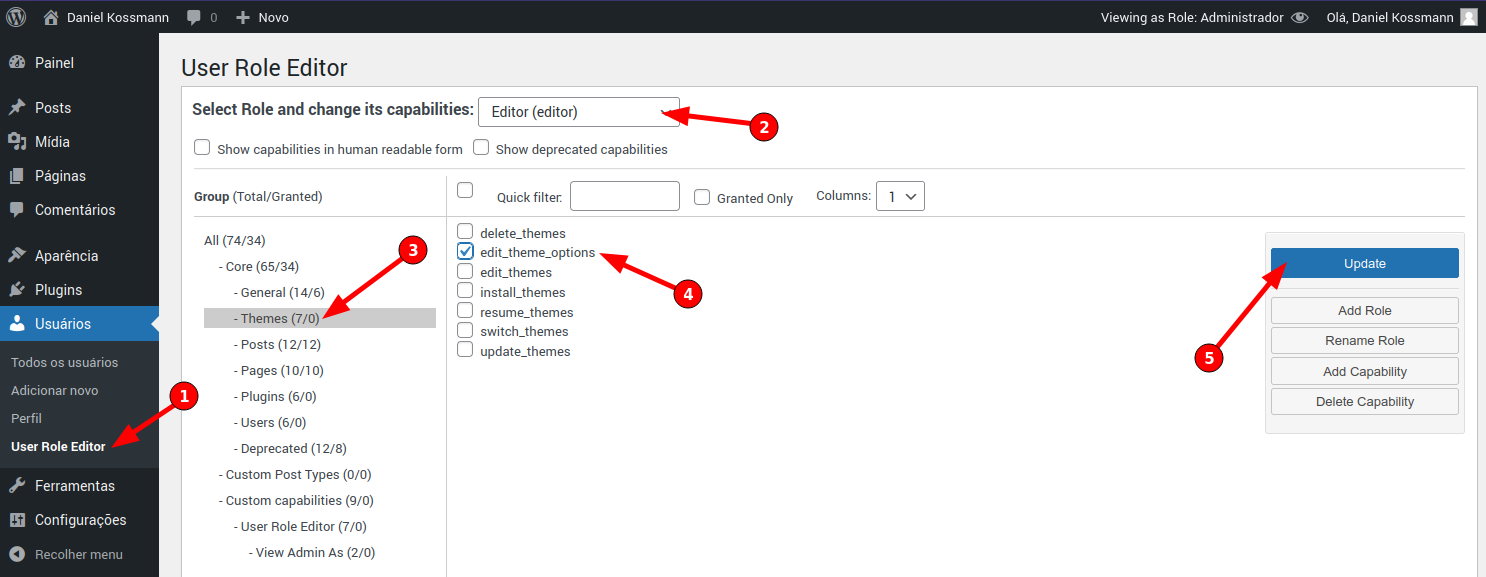This screenshot has height=577, width=1486.
Task: Click the eye icon next to Viewing as Role
Action: 1300,17
